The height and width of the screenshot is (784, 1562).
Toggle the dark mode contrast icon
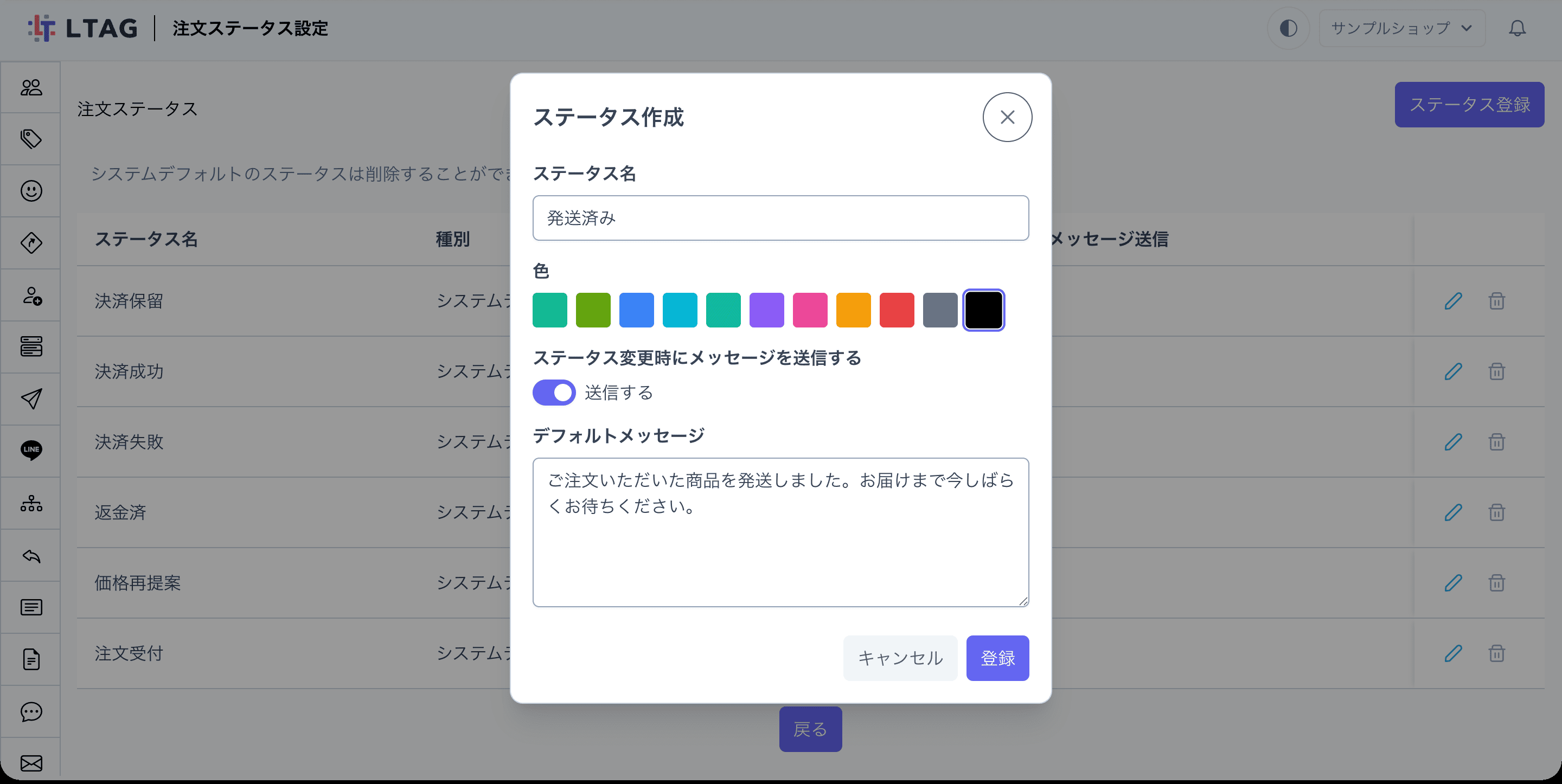[1289, 28]
